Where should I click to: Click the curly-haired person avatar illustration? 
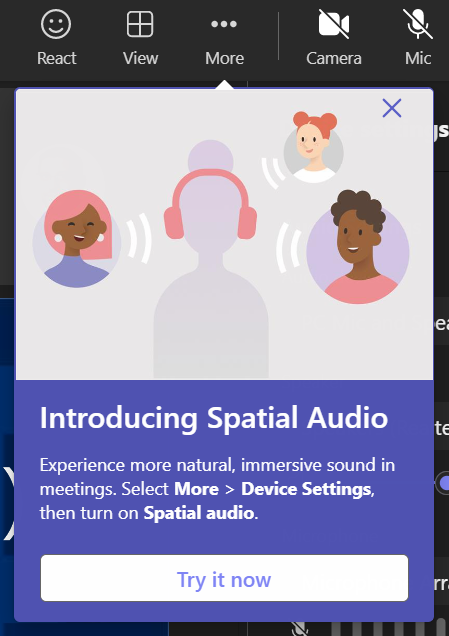click(358, 247)
